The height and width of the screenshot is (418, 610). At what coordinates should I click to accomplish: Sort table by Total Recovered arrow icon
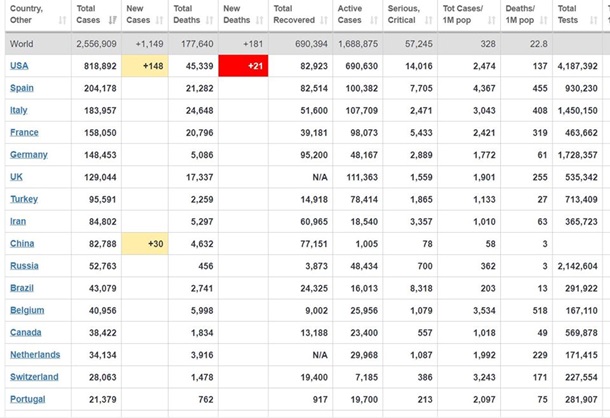[325, 18]
